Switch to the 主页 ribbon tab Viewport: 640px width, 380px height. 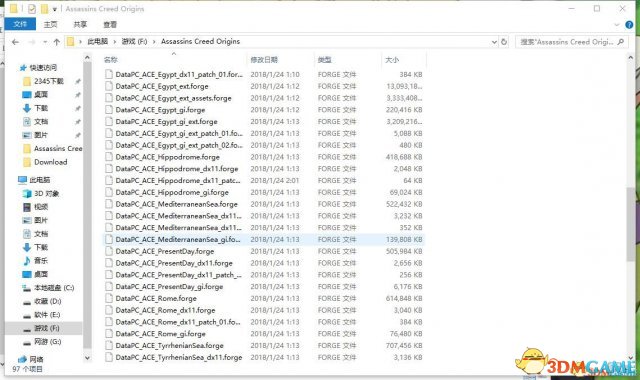(51, 24)
